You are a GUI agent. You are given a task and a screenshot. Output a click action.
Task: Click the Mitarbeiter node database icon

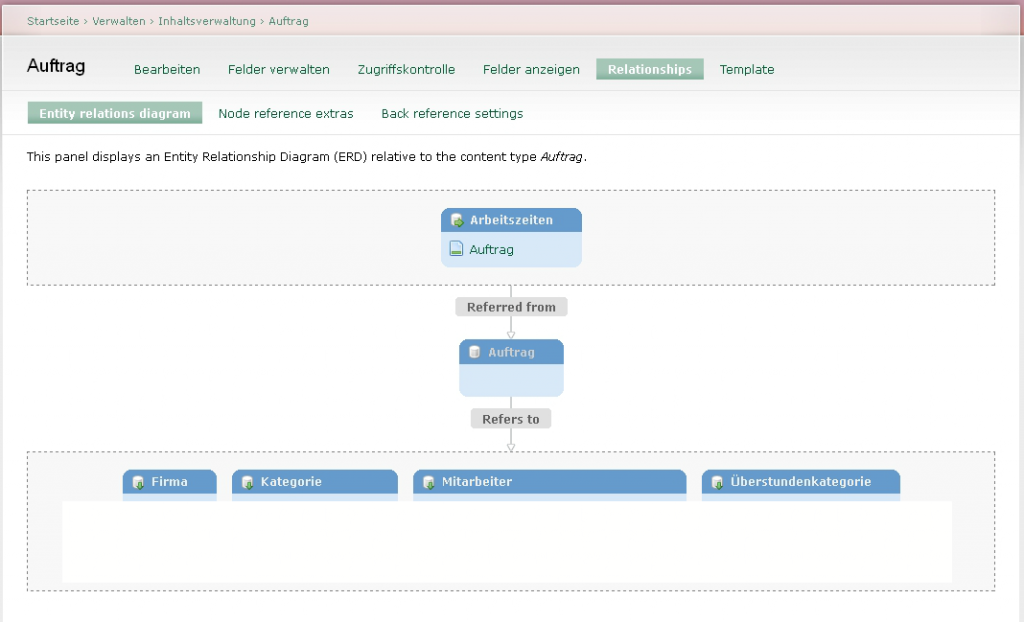click(429, 482)
